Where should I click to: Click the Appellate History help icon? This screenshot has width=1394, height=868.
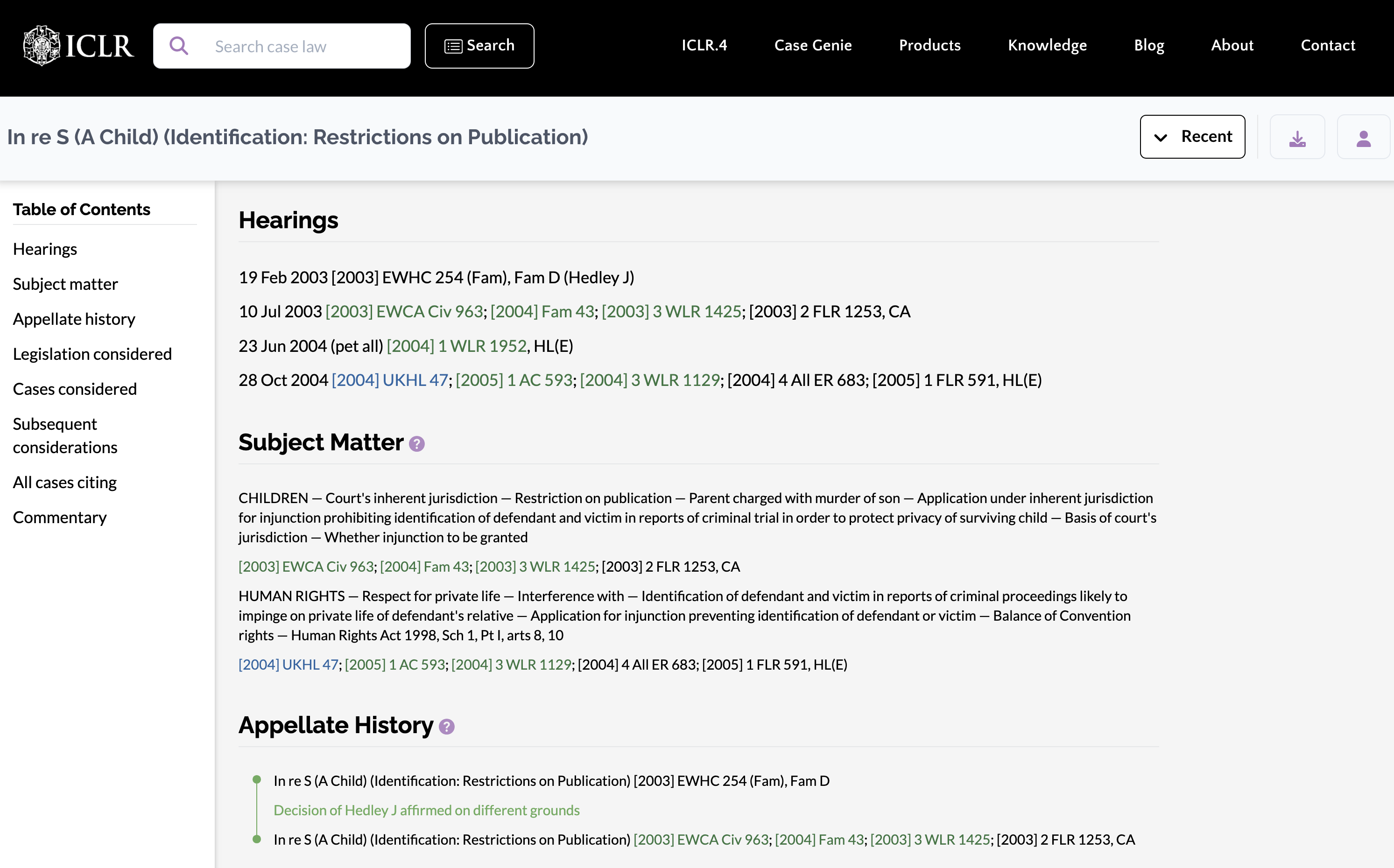click(446, 726)
